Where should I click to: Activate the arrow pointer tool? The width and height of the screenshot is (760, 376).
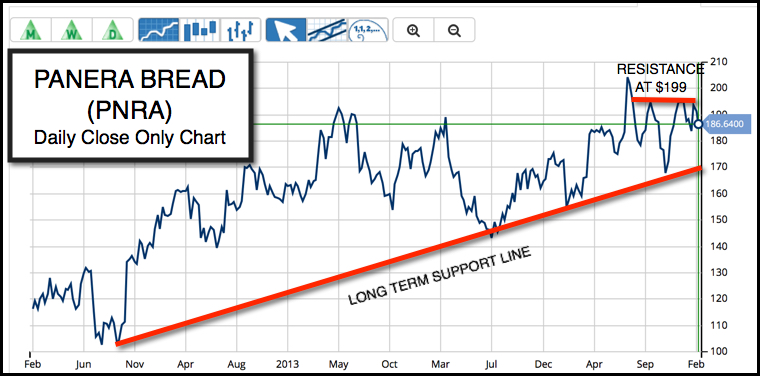[x=286, y=30]
